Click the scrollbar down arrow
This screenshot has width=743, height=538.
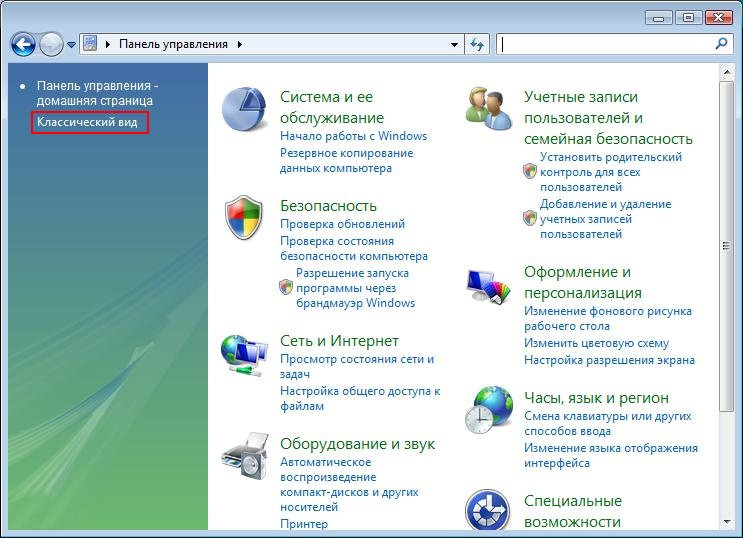coord(726,522)
